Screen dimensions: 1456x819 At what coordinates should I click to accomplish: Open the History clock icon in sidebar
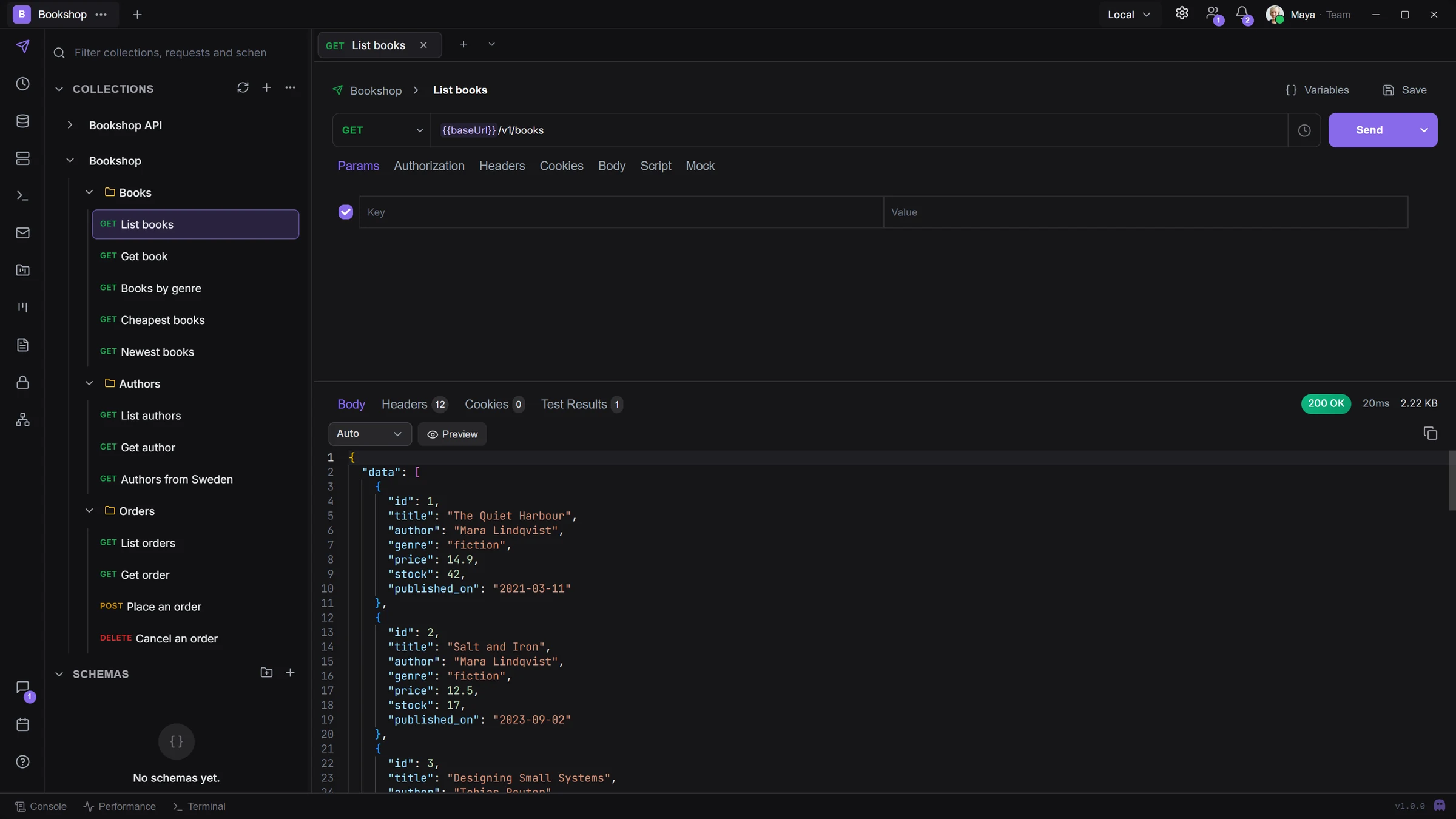pyautogui.click(x=22, y=84)
